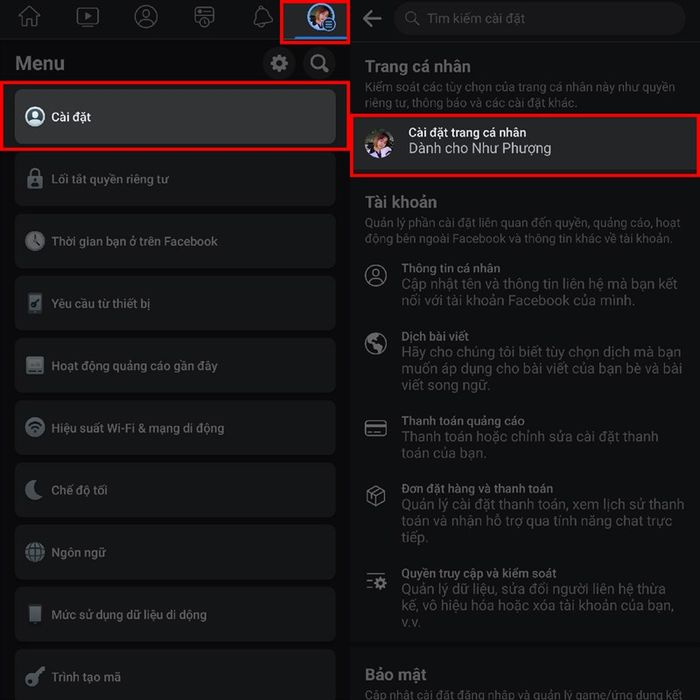The image size is (700, 700).
Task: Open the feeds icon with clock
Action: pyautogui.click(x=204, y=17)
